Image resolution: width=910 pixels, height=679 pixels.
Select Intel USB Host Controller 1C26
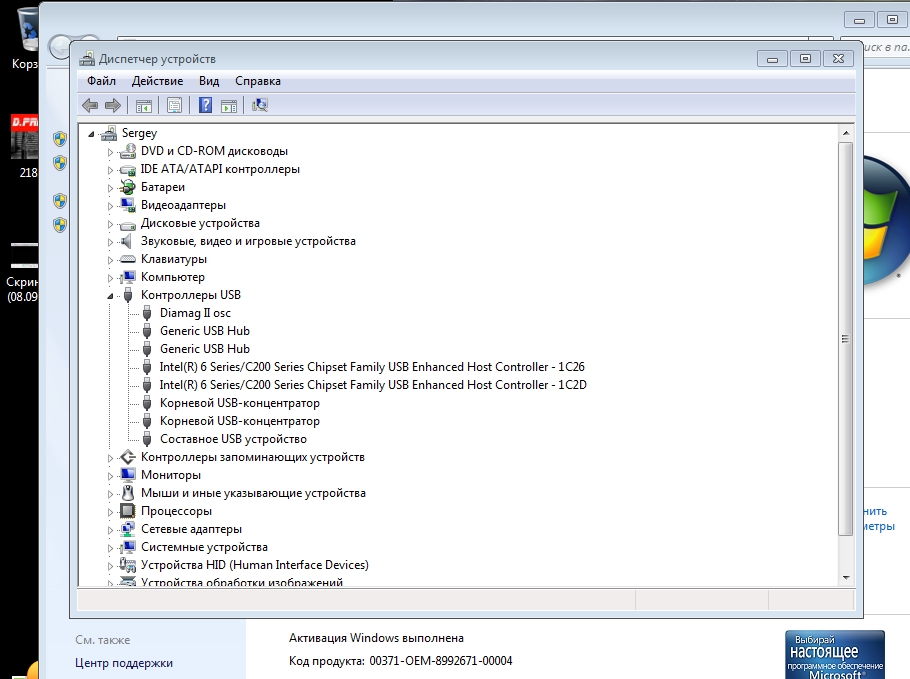click(372, 367)
